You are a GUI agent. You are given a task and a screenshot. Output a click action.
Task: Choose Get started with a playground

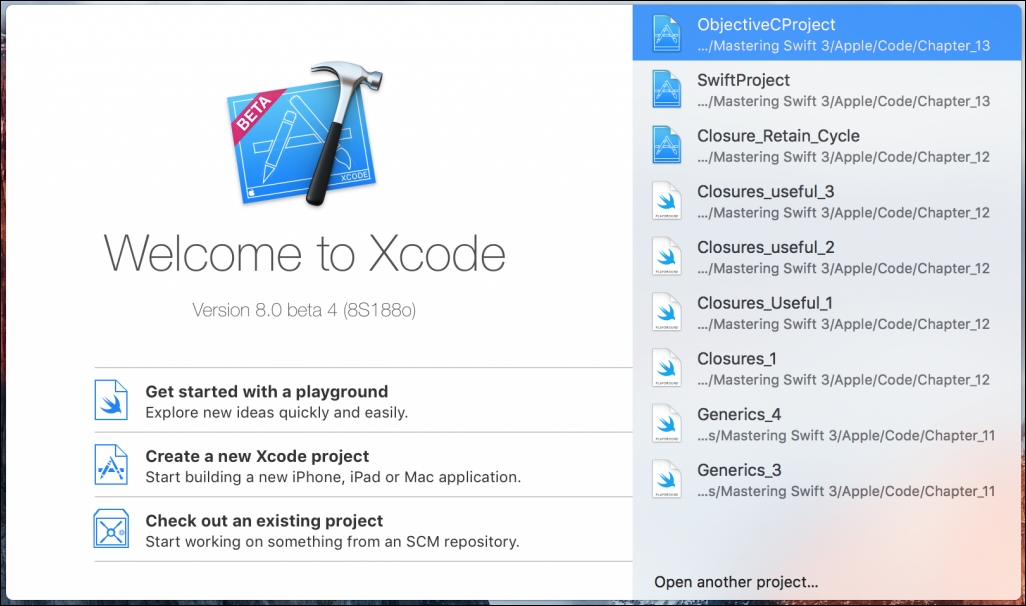(363, 400)
